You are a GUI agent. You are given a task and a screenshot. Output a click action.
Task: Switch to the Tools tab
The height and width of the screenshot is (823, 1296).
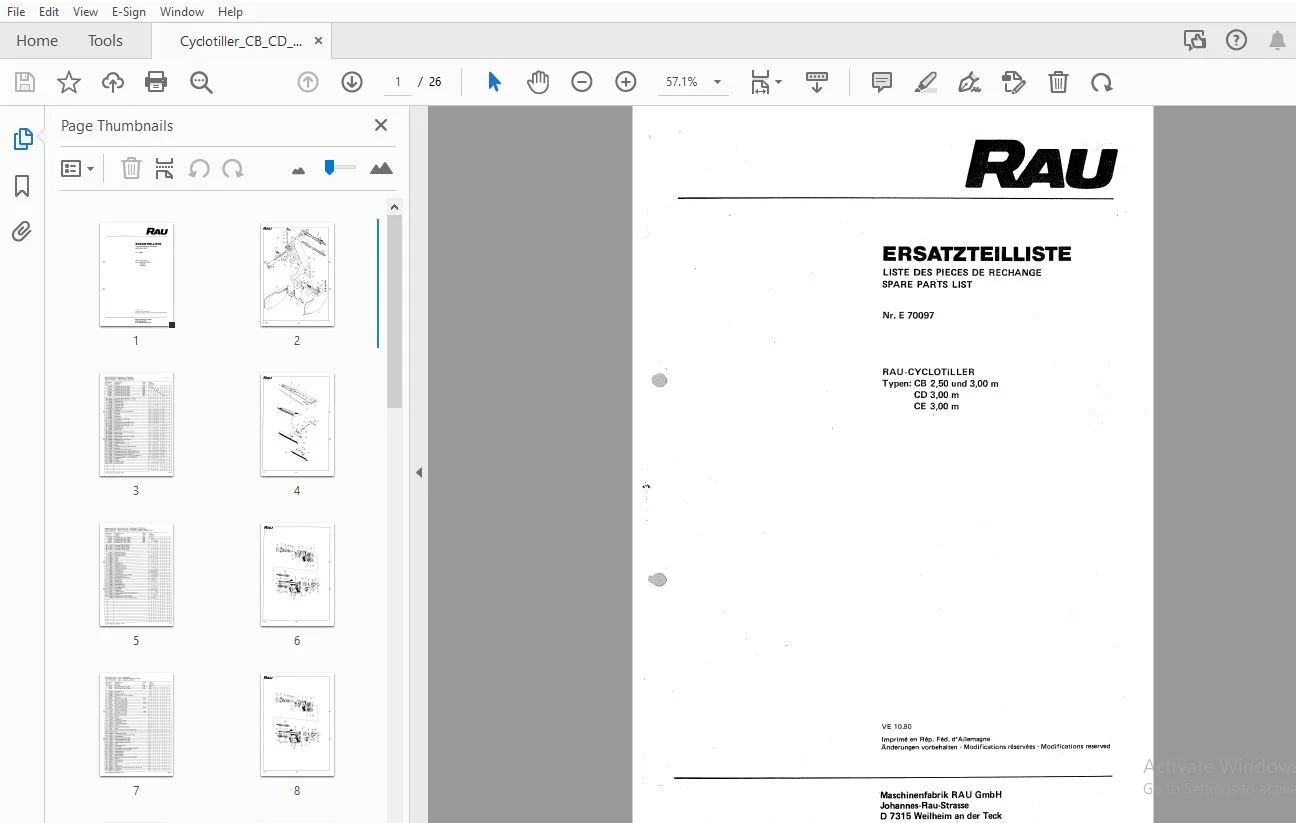[105, 40]
